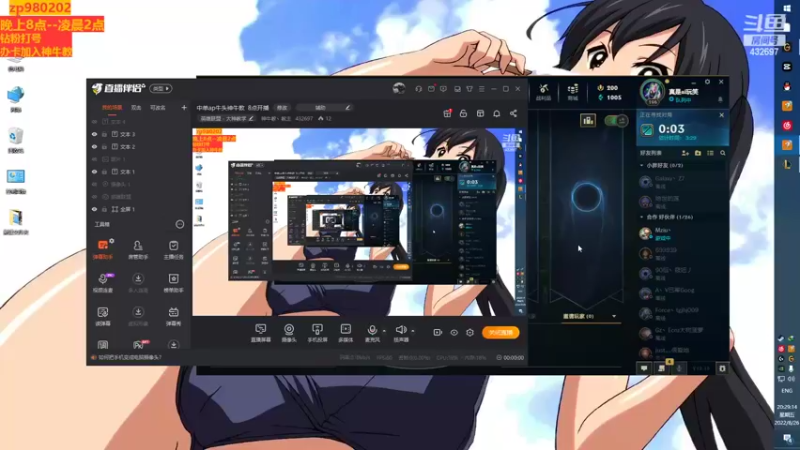This screenshot has height=450, width=800.
Task: Mute the 麦克风 microphone icon
Action: (x=372, y=330)
